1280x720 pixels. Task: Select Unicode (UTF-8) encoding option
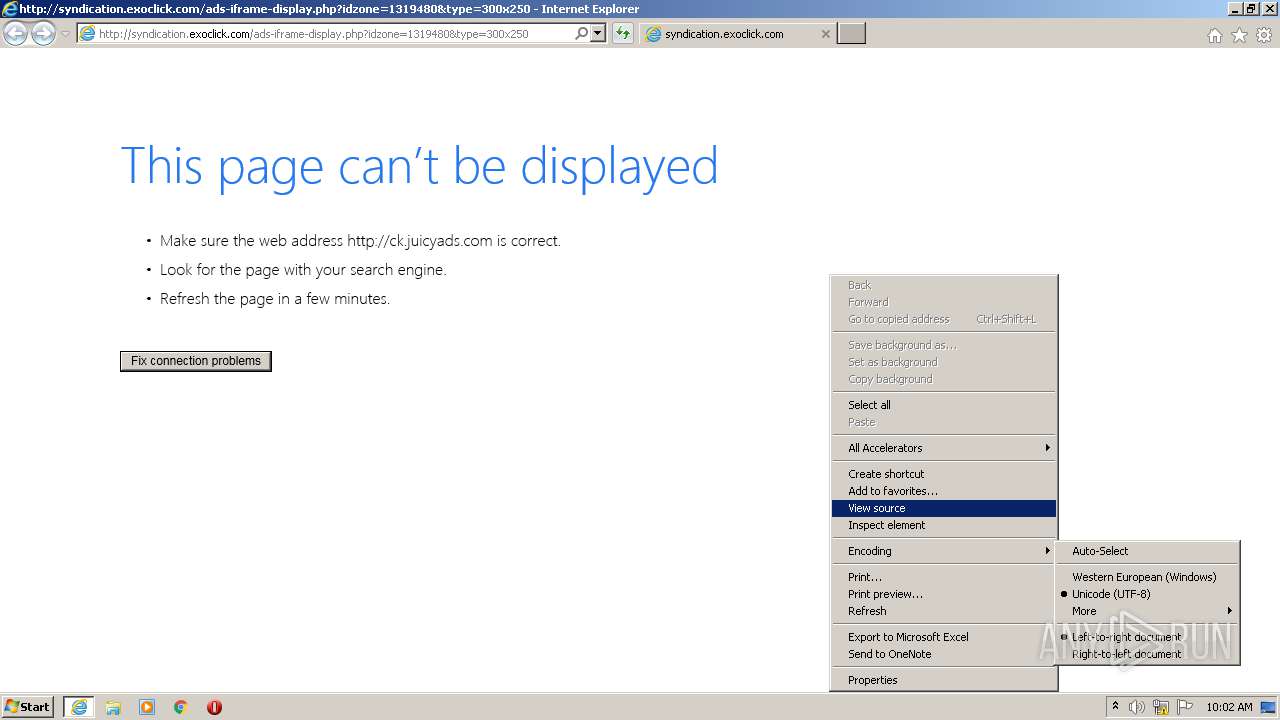click(x=1147, y=594)
